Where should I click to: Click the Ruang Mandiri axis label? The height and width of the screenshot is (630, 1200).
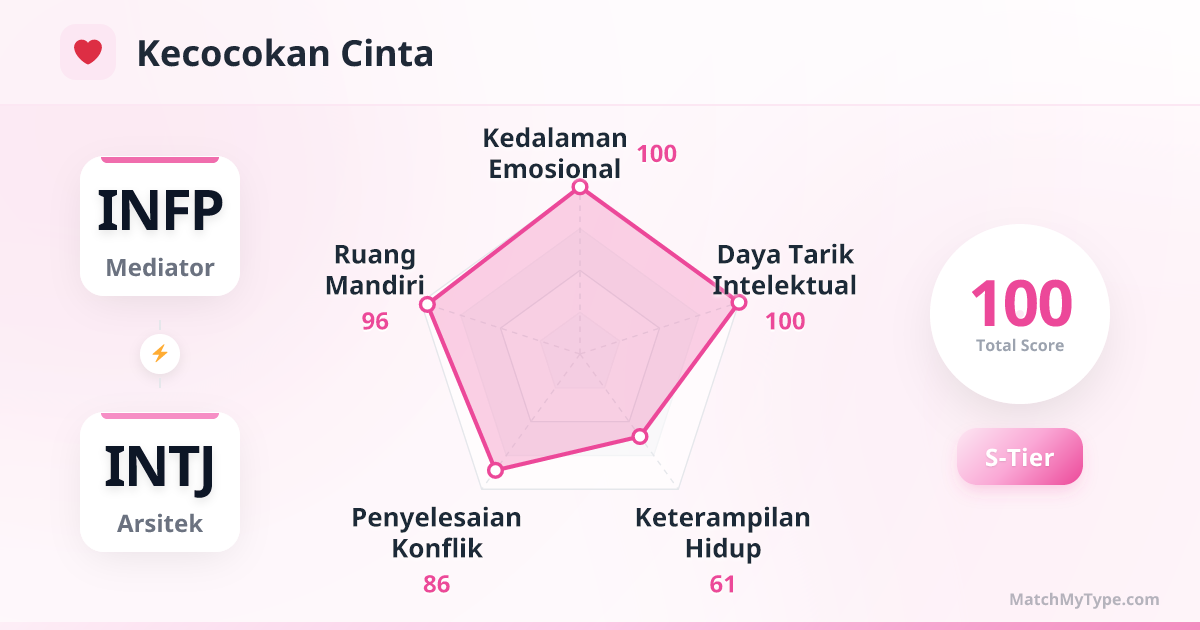(x=375, y=270)
